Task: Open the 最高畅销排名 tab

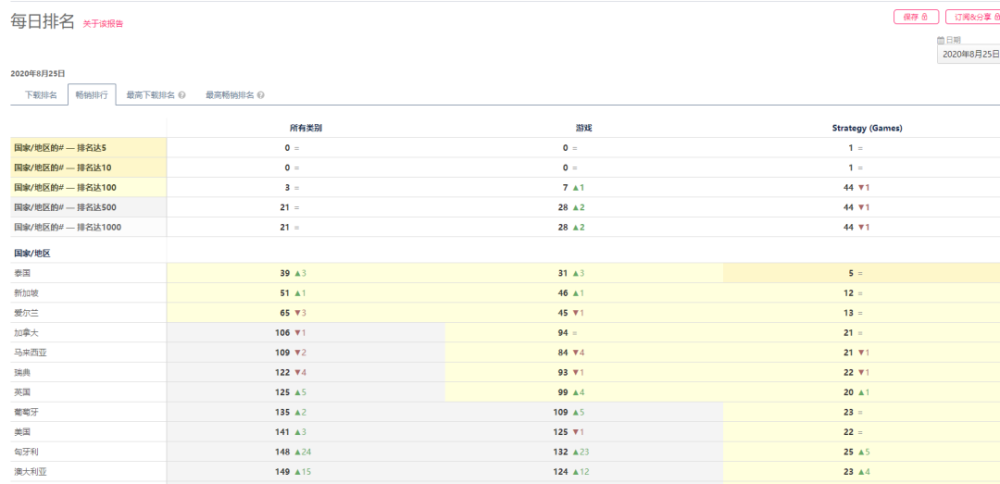Action: click(x=229, y=95)
